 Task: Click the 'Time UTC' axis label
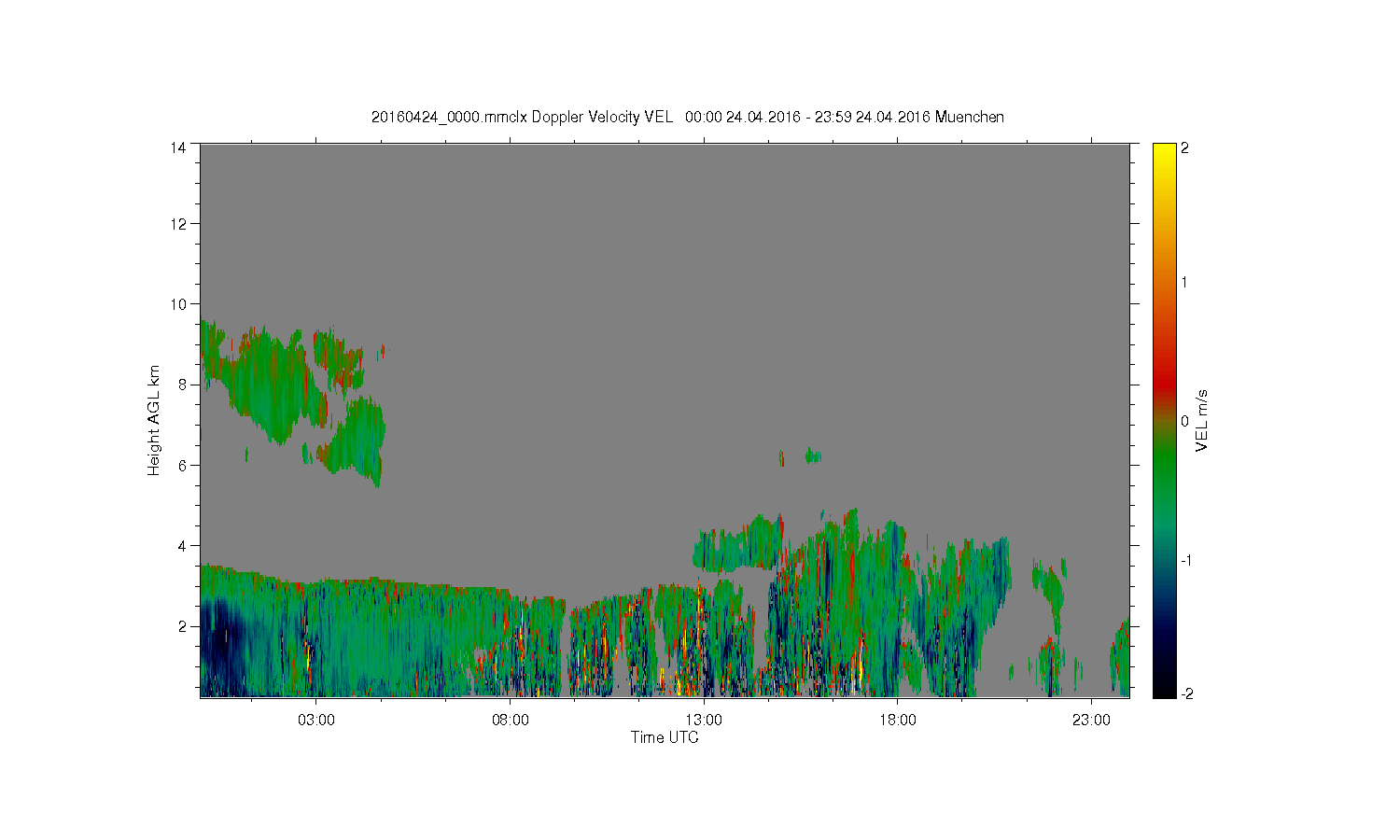pos(665,737)
